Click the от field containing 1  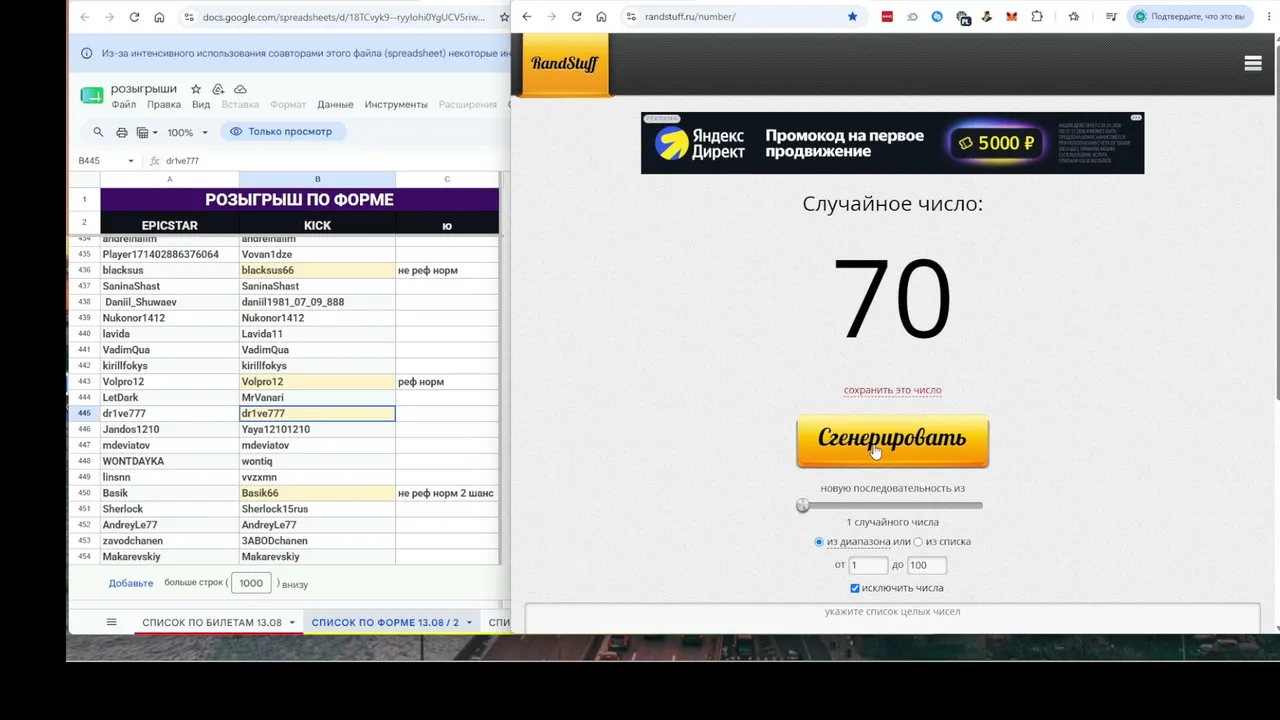pos(868,565)
